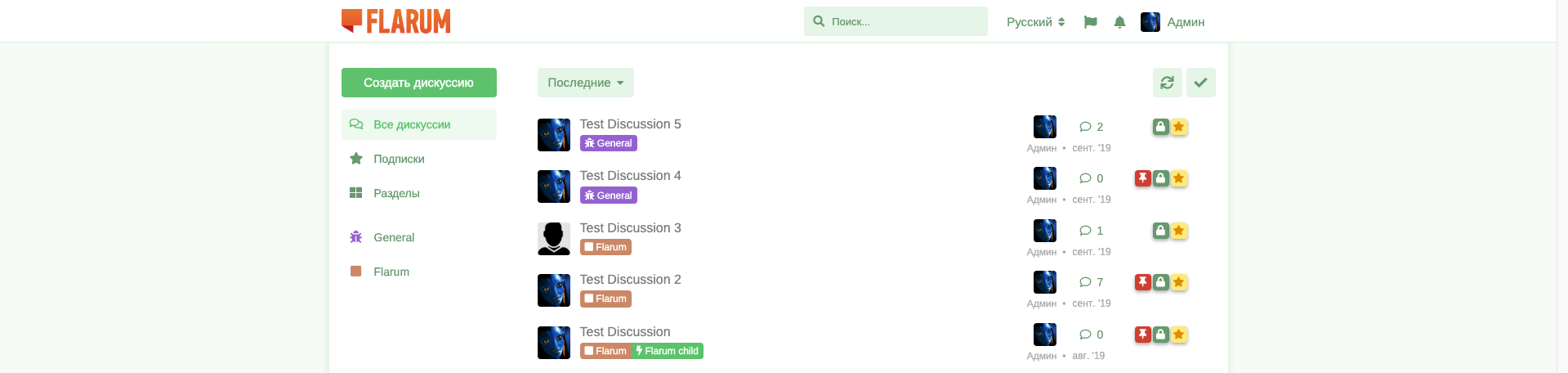Screen dimensions: 1568x373
Task: Open the Админ user menu avatar
Action: 1150,22
